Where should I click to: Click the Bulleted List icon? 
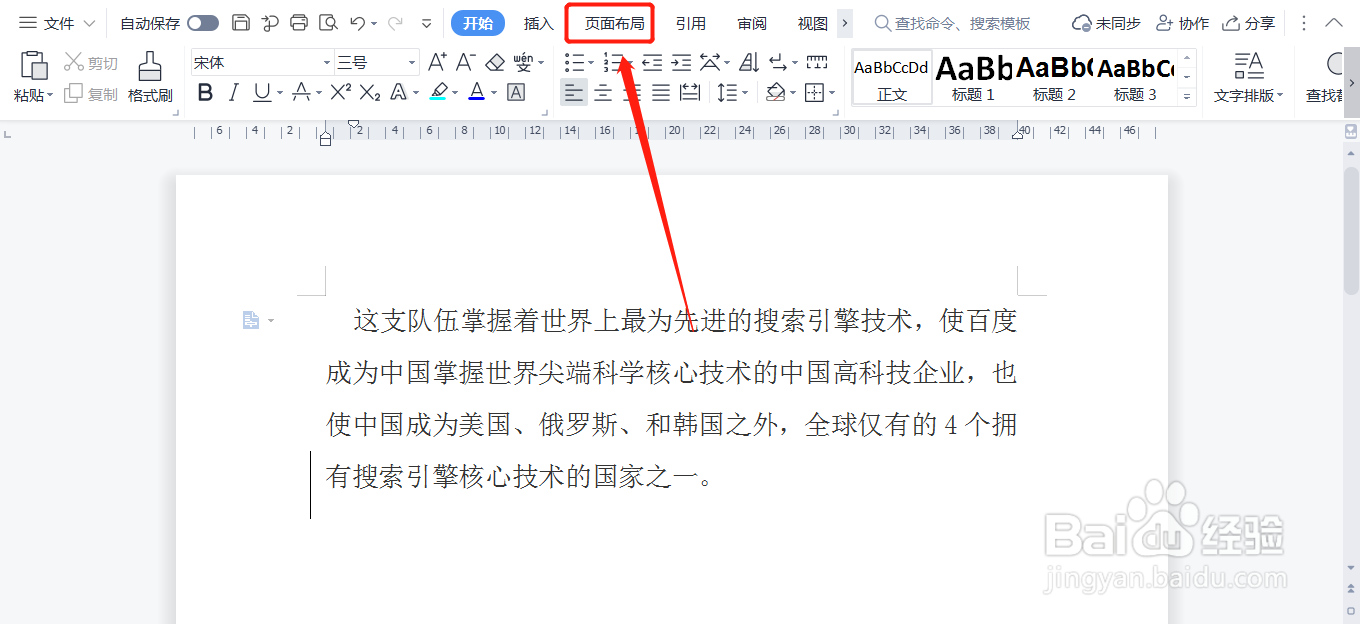pos(574,63)
